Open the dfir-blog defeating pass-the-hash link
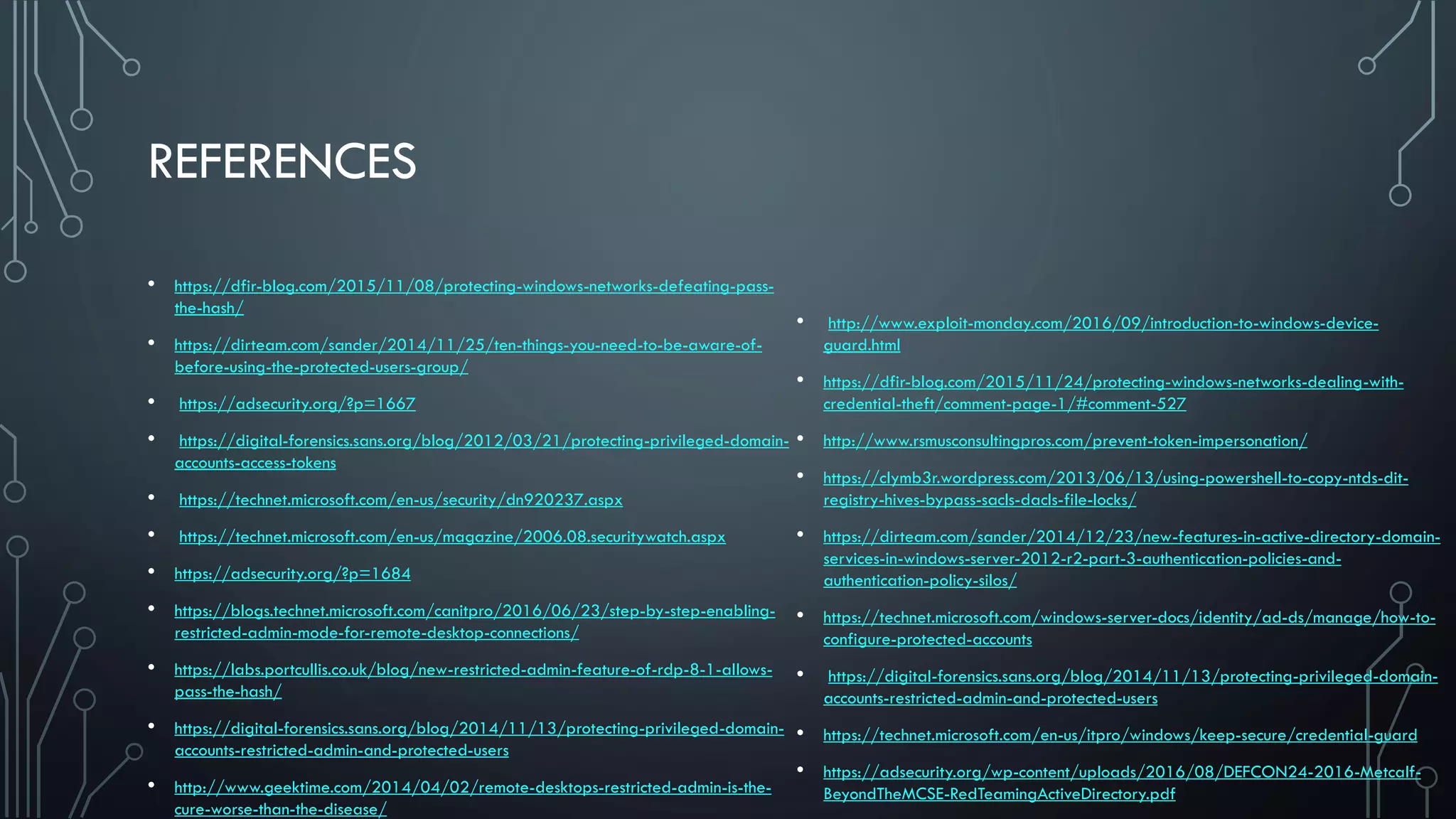The image size is (1456, 819). [473, 297]
